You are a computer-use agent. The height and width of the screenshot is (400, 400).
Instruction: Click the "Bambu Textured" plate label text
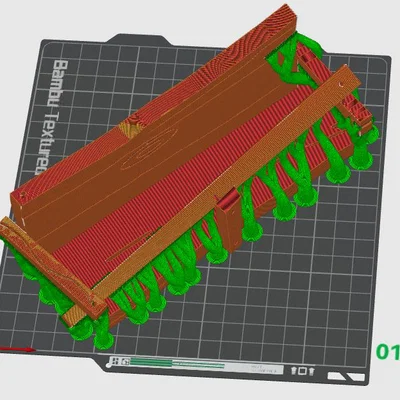pyautogui.click(x=52, y=118)
